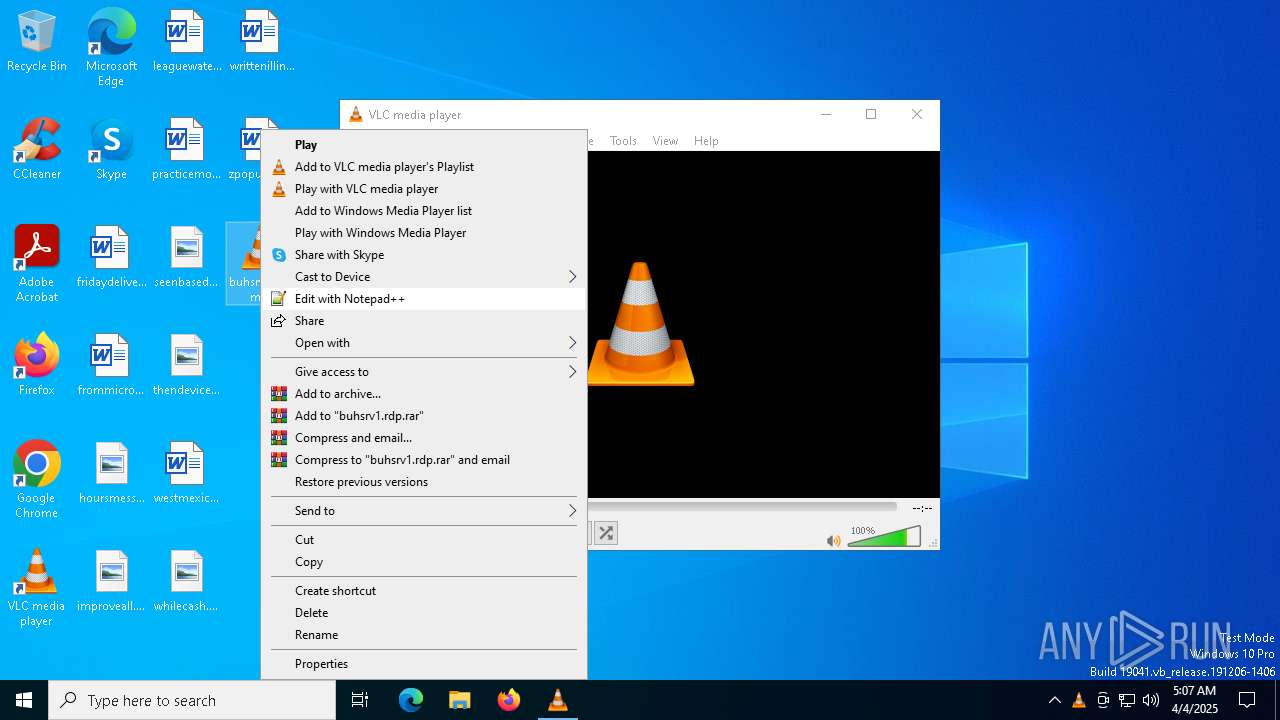
Task: Choose Add to "buhsrv1.rdp.rar"
Action: 424,416
